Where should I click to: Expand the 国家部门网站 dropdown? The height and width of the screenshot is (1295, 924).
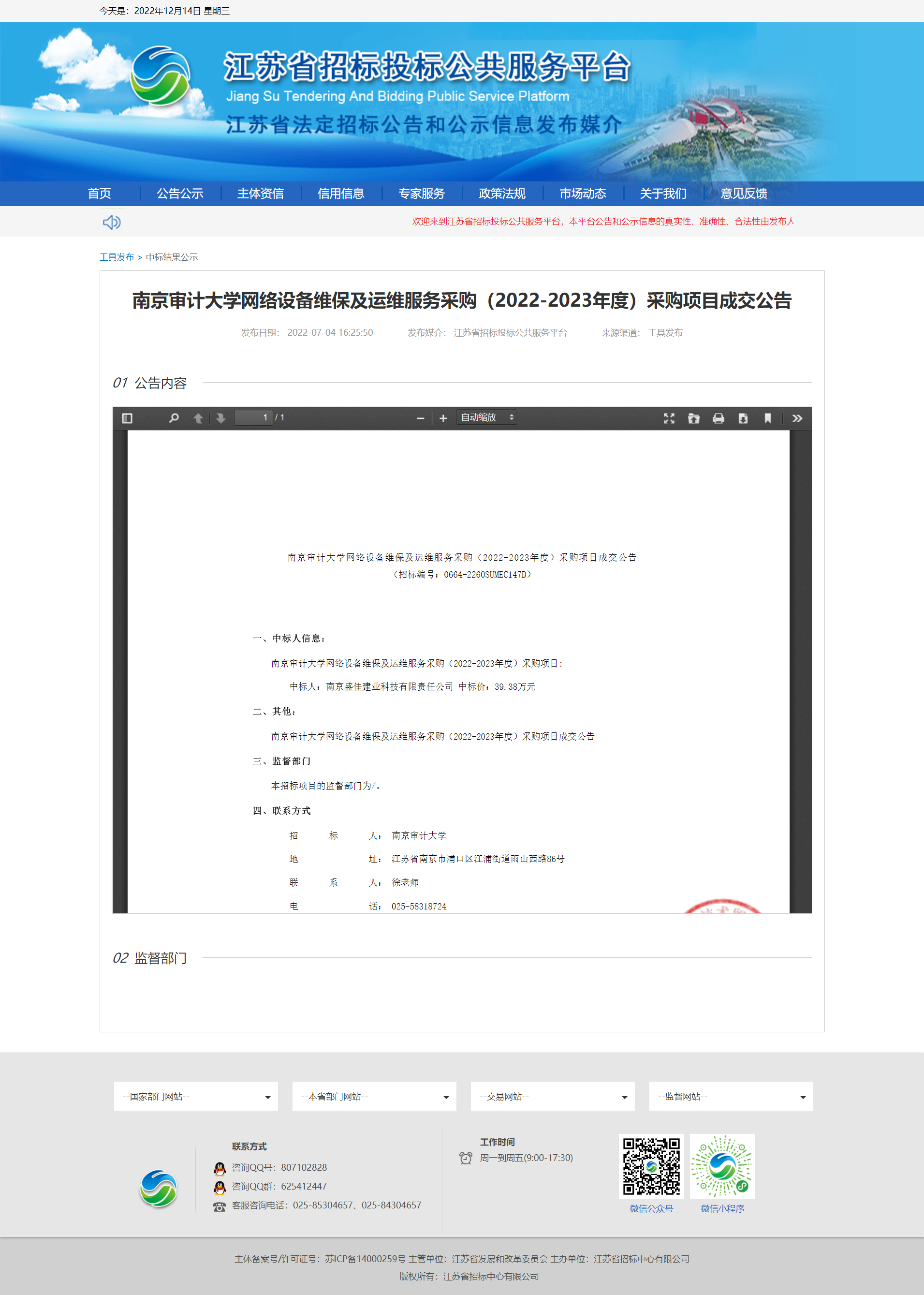pyautogui.click(x=196, y=1096)
